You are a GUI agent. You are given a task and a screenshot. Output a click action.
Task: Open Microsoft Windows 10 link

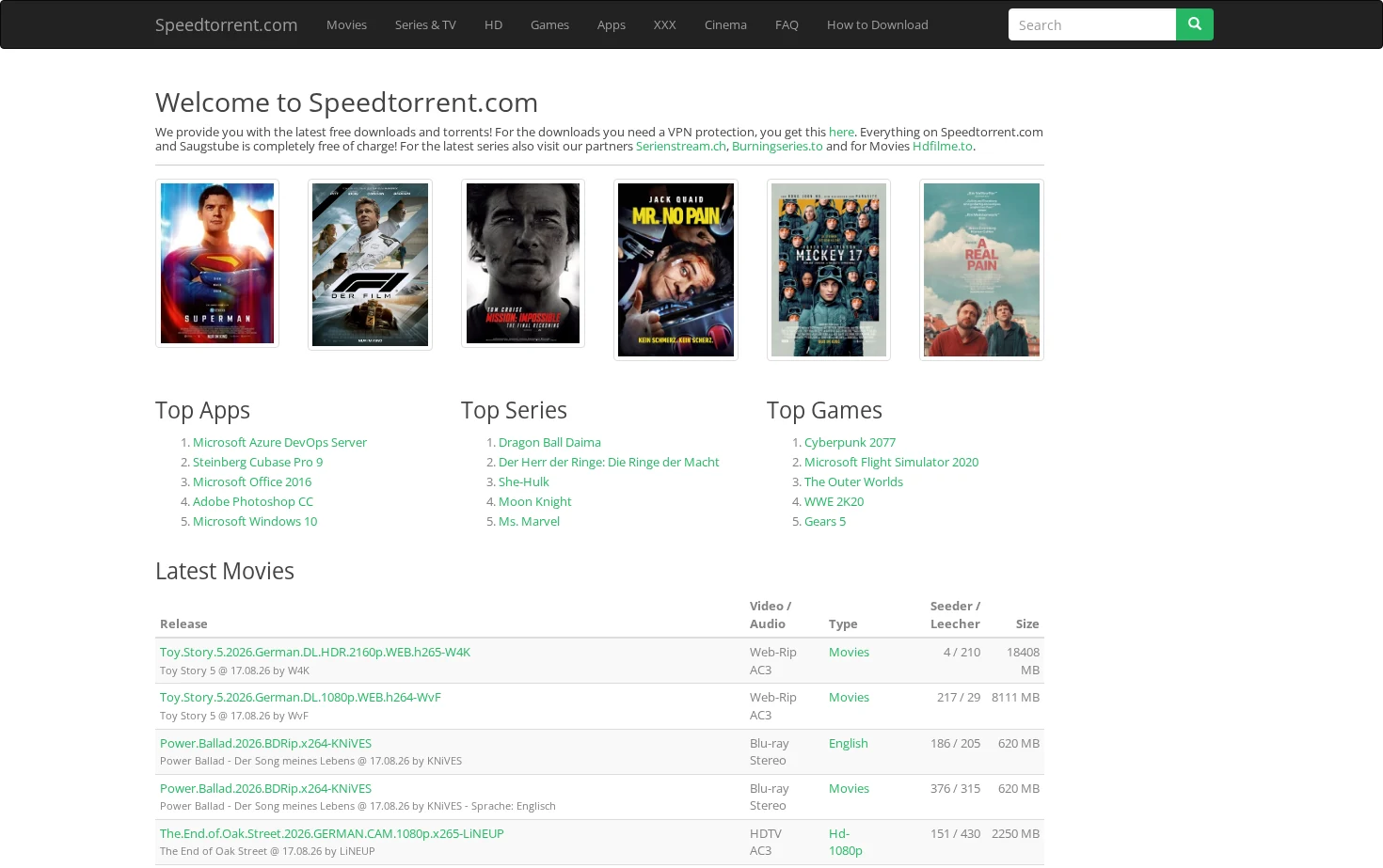[255, 521]
